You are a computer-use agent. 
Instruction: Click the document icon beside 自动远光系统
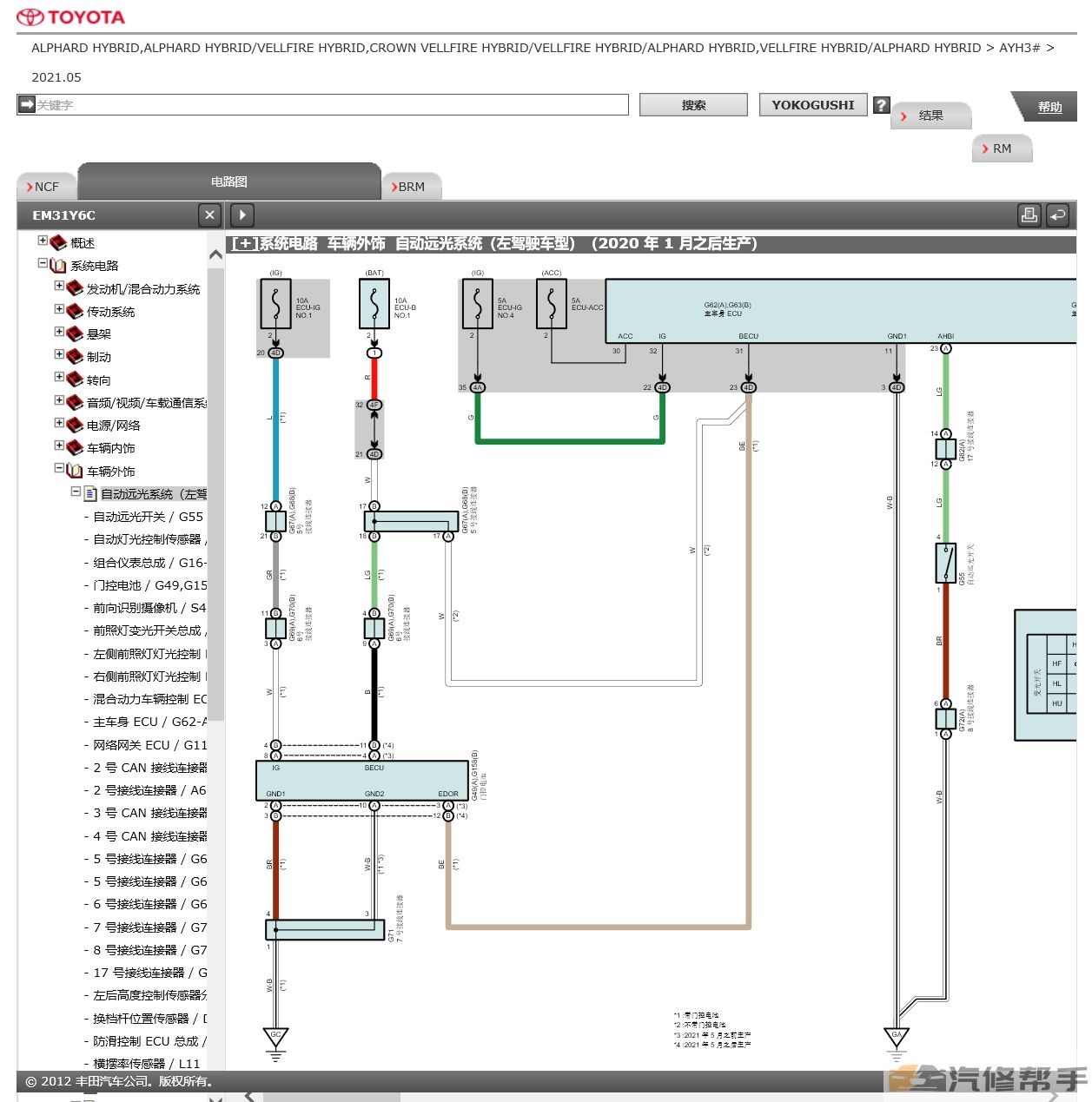[90, 493]
